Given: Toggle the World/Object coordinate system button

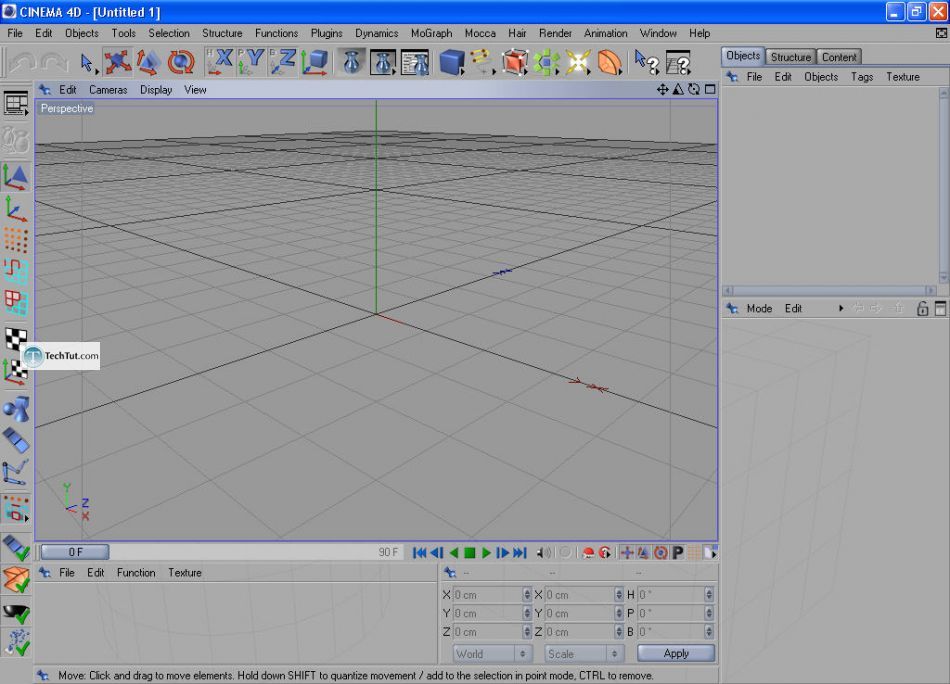Looking at the screenshot, I should click(314, 62).
